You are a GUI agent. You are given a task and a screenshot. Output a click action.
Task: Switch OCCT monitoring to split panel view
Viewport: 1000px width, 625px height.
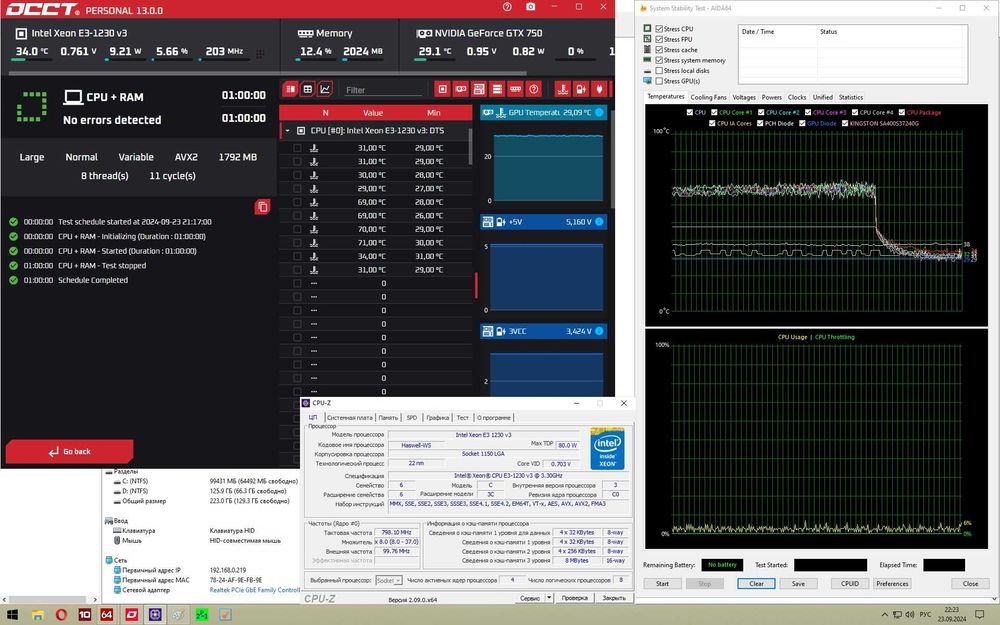[291, 89]
